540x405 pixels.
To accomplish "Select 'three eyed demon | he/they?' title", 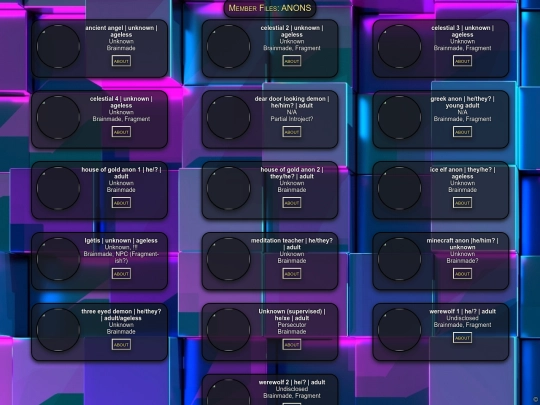I will click(x=121, y=315).
